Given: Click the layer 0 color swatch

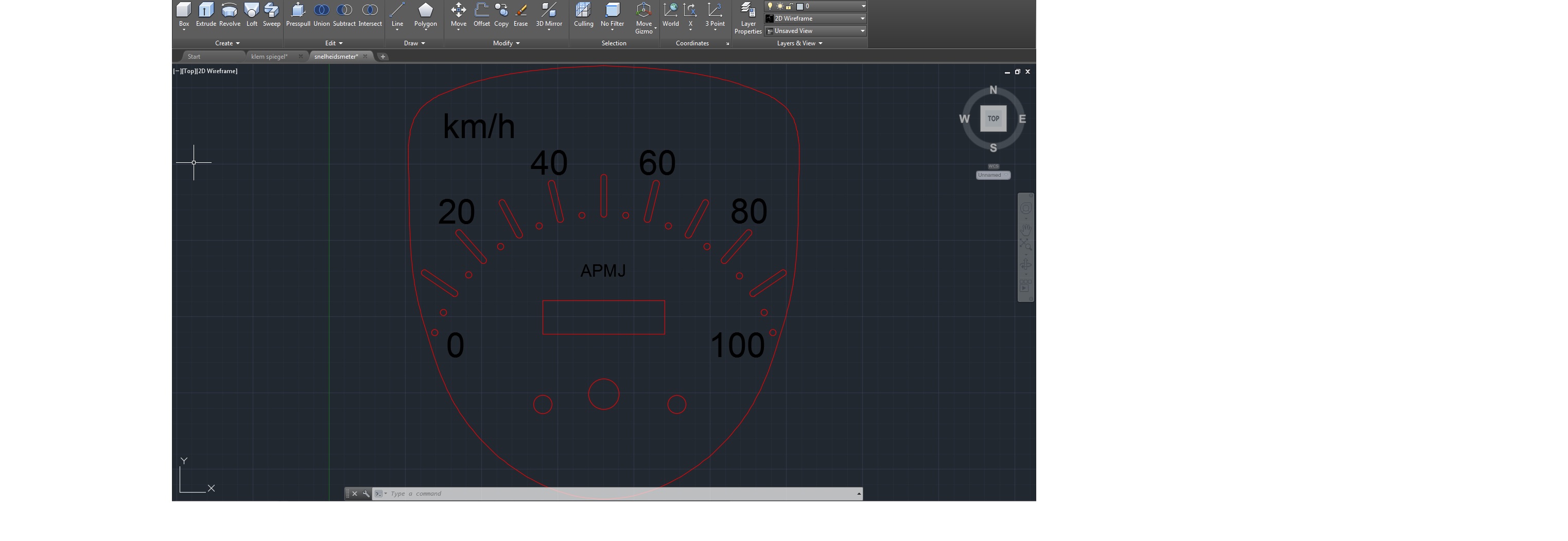Looking at the screenshot, I should point(800,6).
